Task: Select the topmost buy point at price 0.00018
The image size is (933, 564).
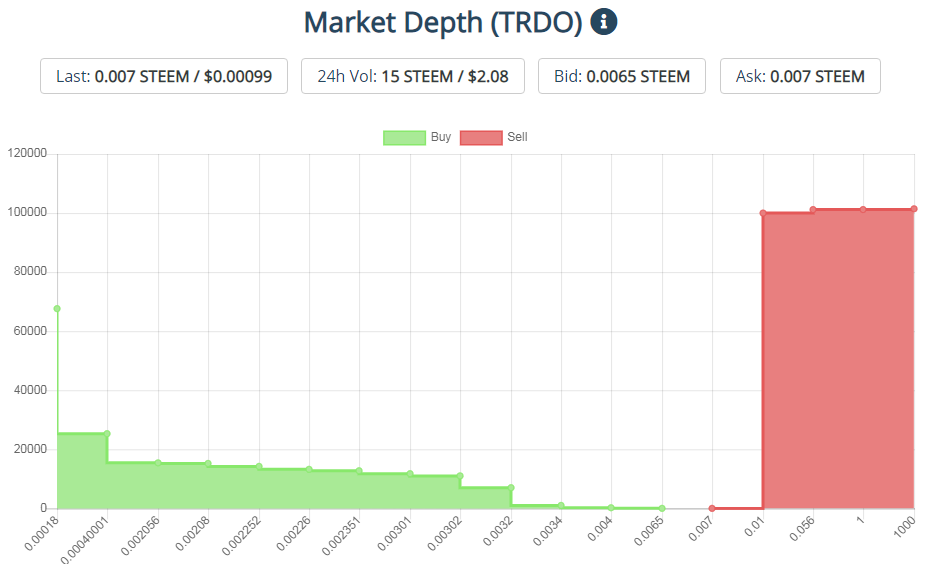Action: coord(57,309)
